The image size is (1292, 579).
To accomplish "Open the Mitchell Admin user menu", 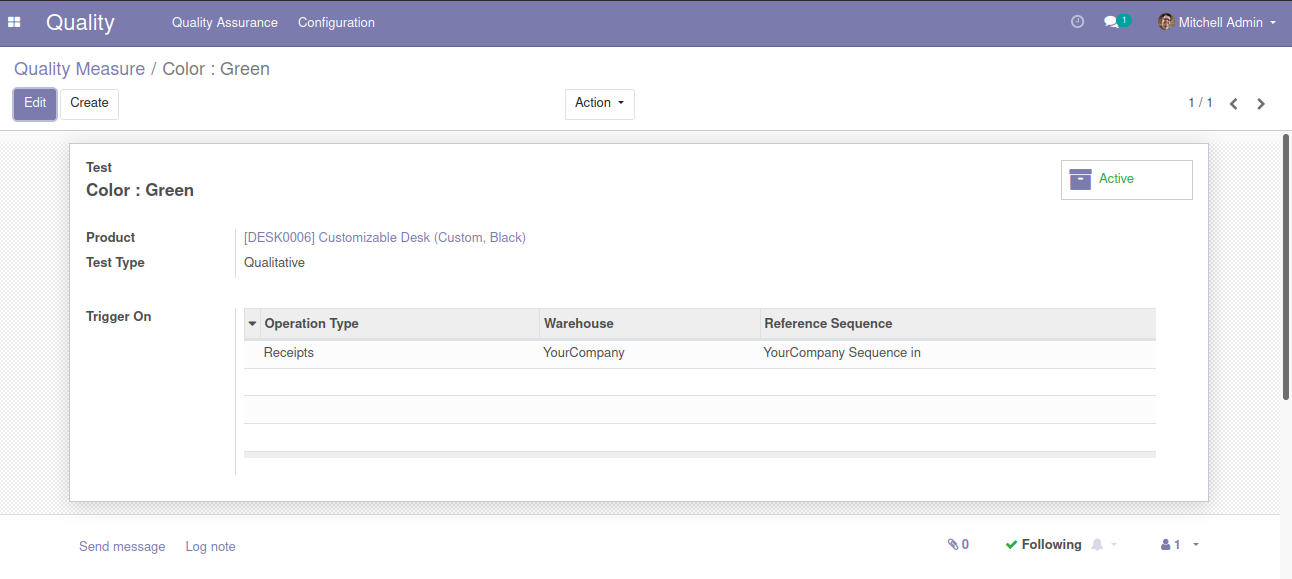I will click(1217, 22).
